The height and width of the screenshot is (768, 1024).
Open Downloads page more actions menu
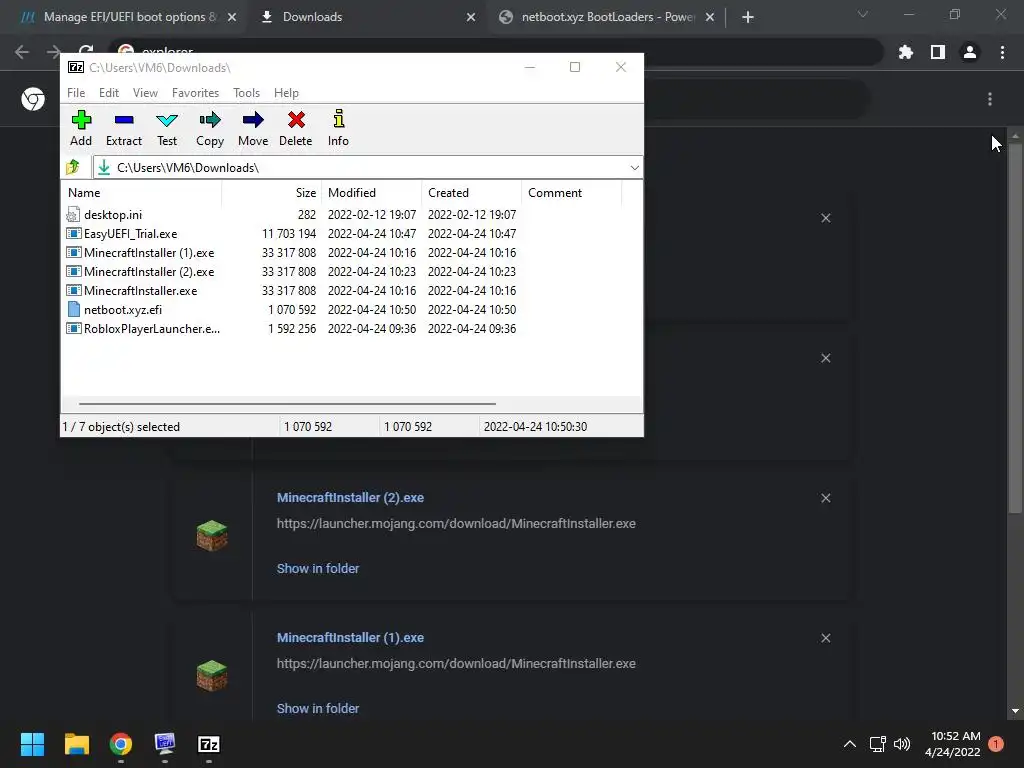pyautogui.click(x=990, y=99)
